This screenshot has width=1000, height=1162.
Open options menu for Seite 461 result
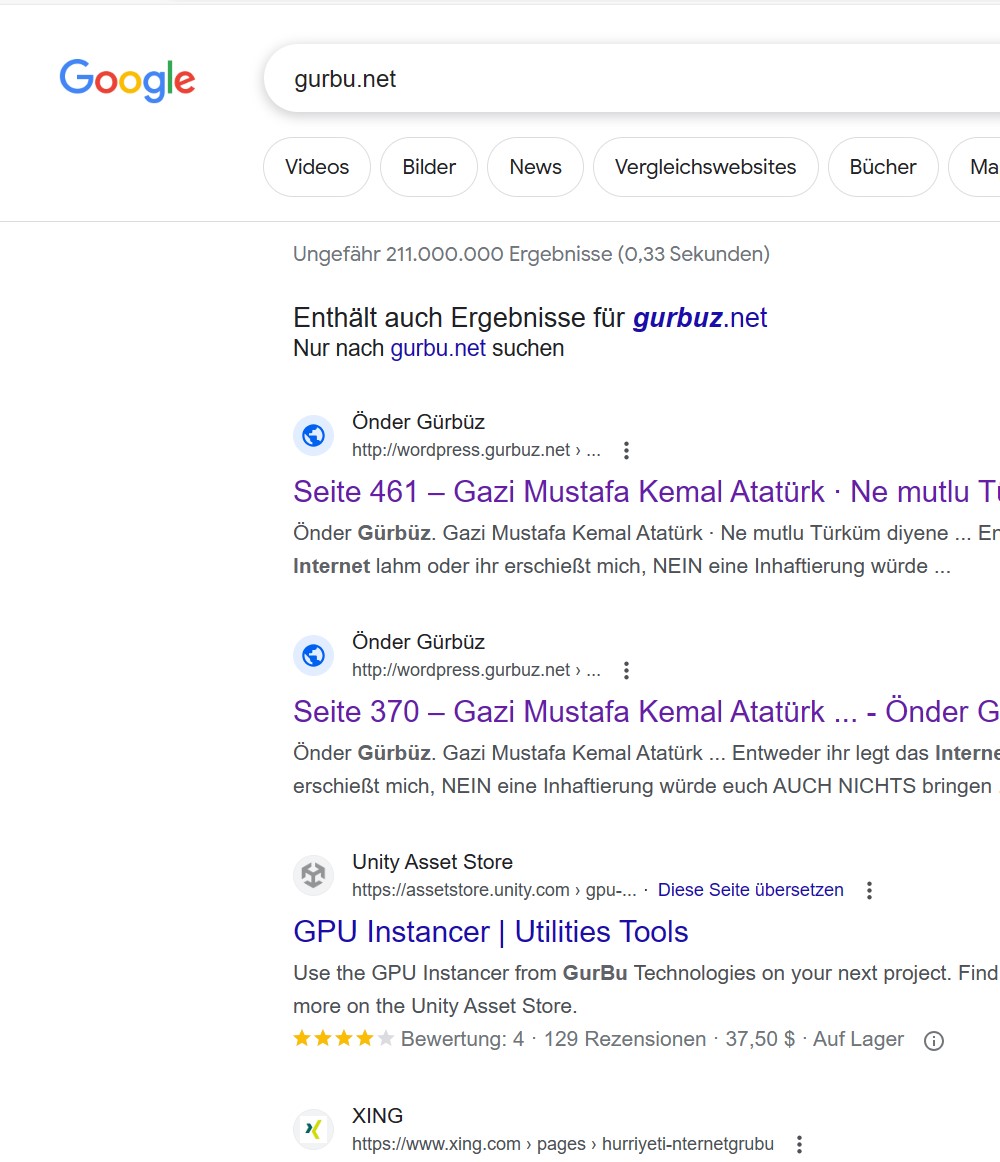point(626,451)
